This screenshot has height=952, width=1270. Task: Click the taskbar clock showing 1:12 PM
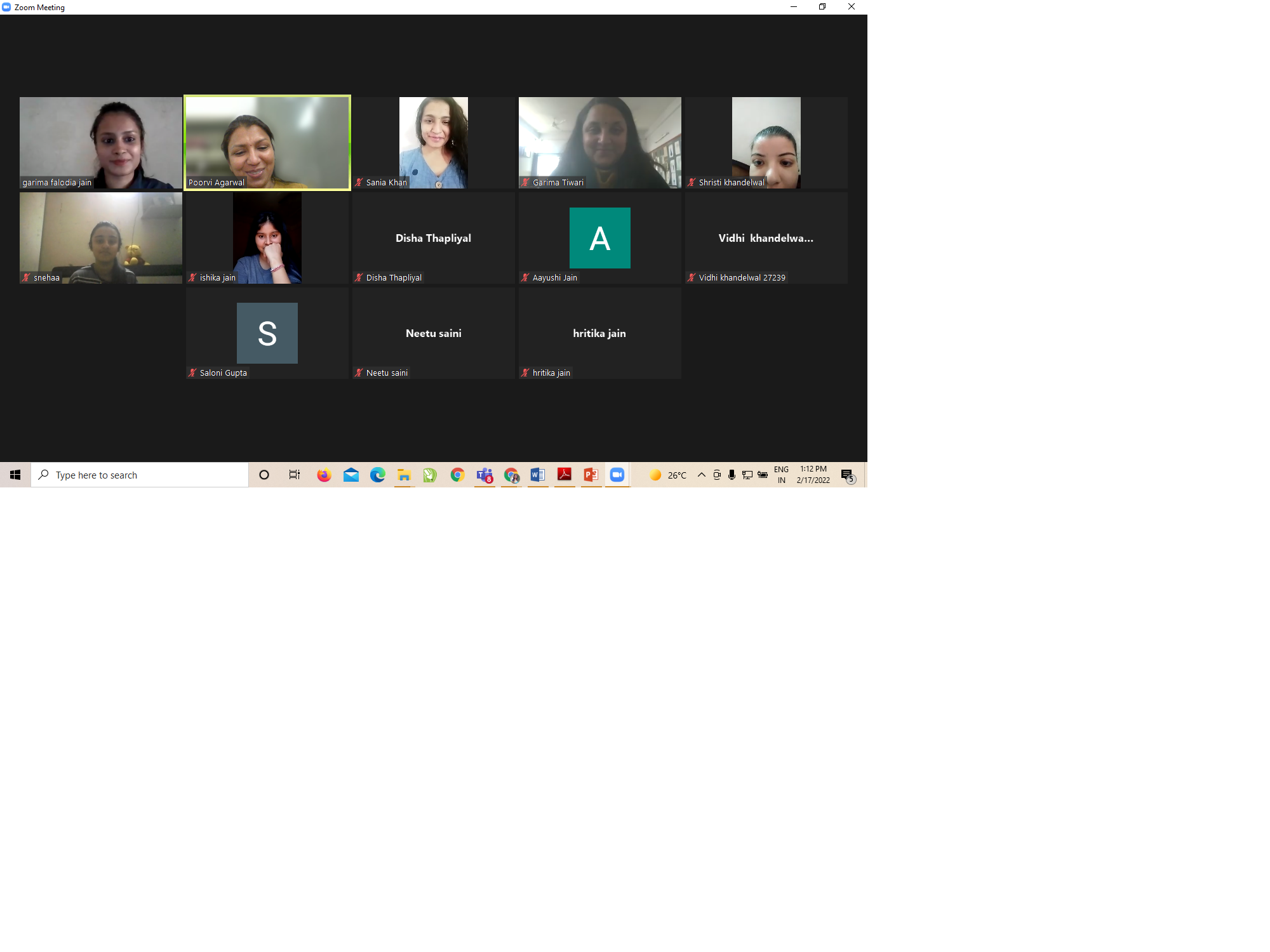(813, 475)
